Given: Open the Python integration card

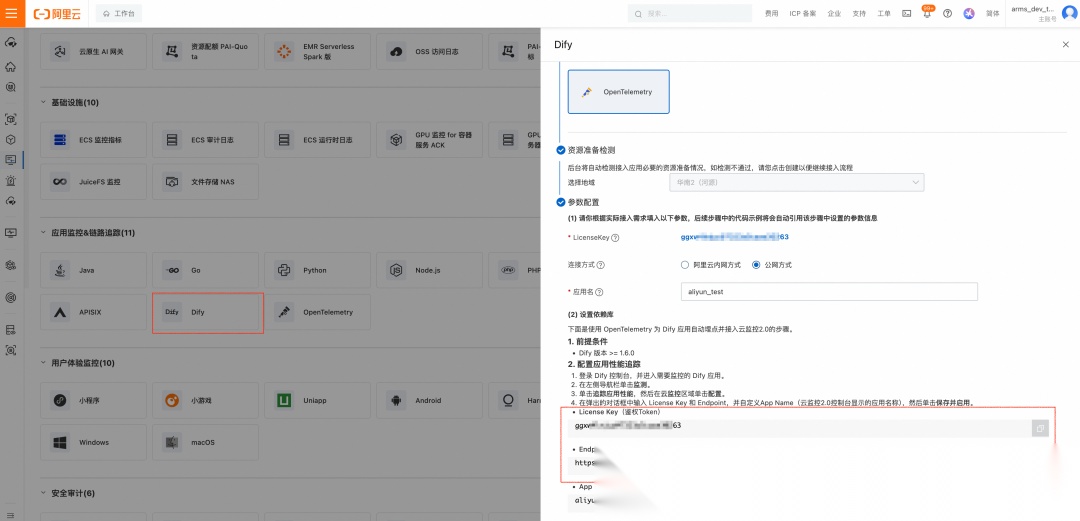Looking at the screenshot, I should pyautogui.click(x=317, y=270).
